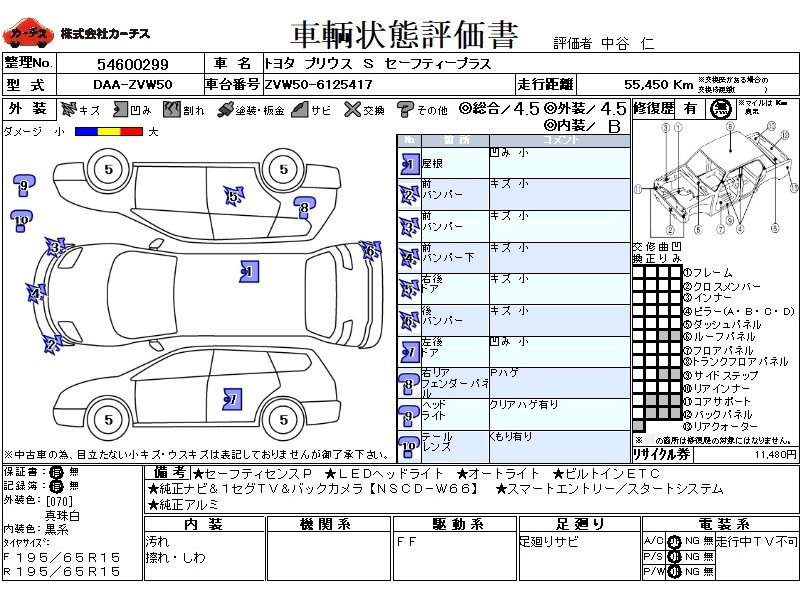Click tail lens marker 10 beside the car diagram
The width and height of the screenshot is (800, 600).
(21, 220)
